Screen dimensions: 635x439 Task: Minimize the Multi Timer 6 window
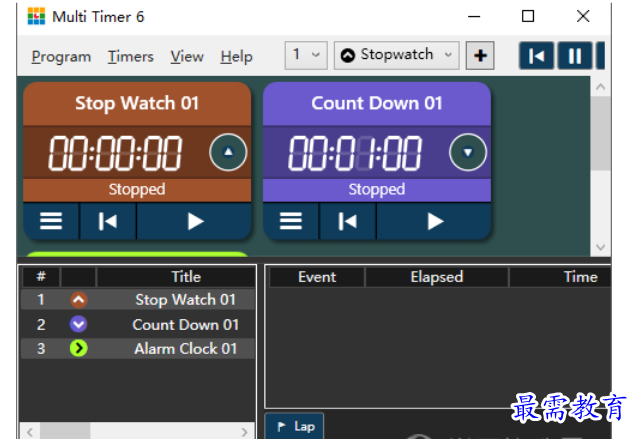click(474, 17)
